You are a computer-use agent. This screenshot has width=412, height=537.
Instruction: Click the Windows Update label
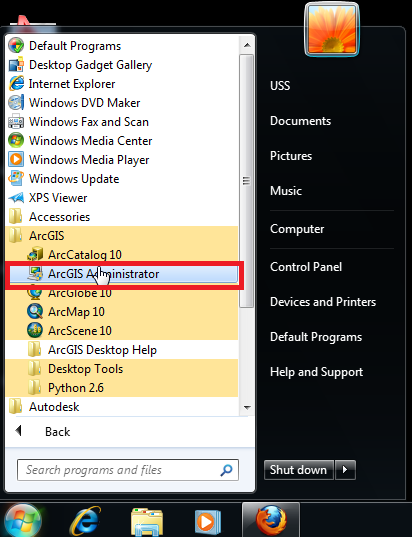[74, 179]
